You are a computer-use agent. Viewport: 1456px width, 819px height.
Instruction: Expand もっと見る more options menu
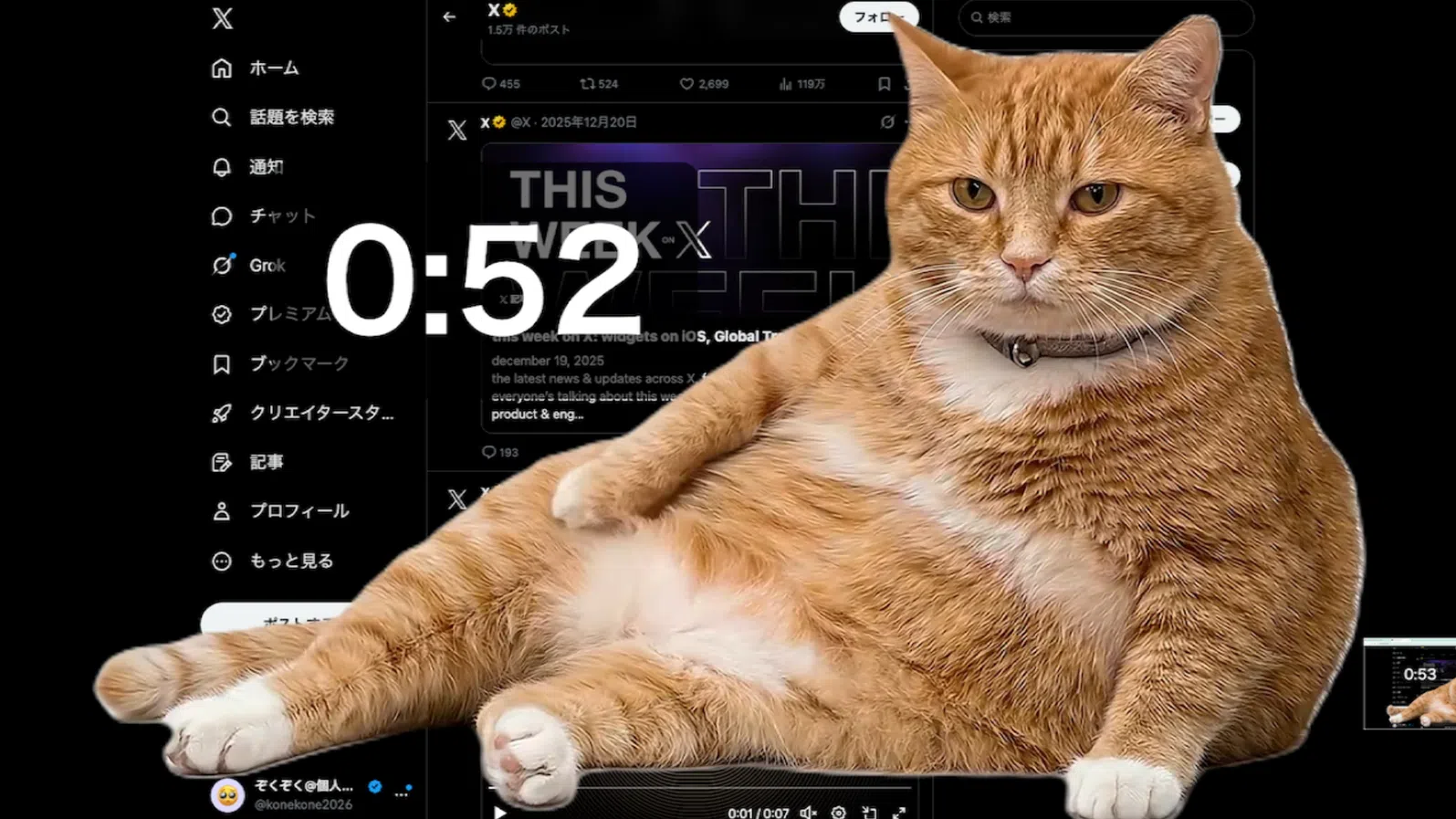pos(273,562)
